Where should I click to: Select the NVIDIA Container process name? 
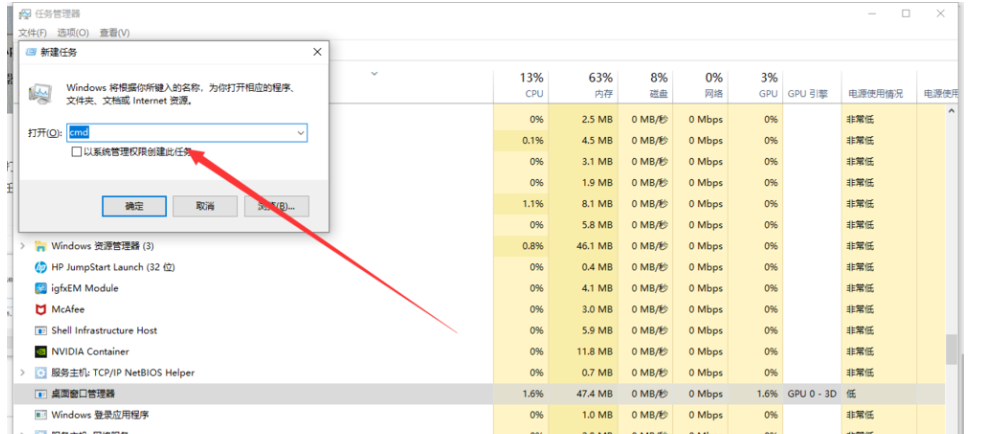pos(90,351)
